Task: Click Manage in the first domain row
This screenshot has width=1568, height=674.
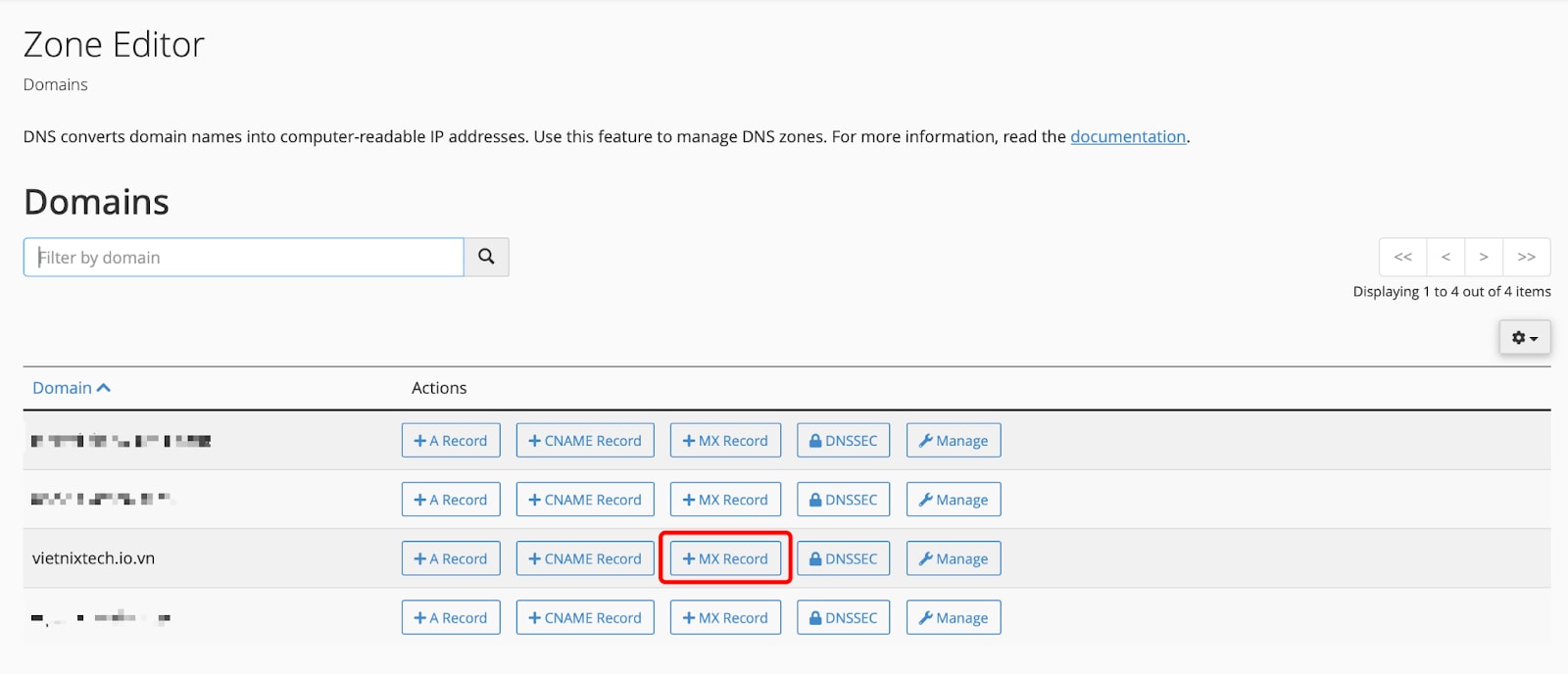Action: click(x=953, y=441)
